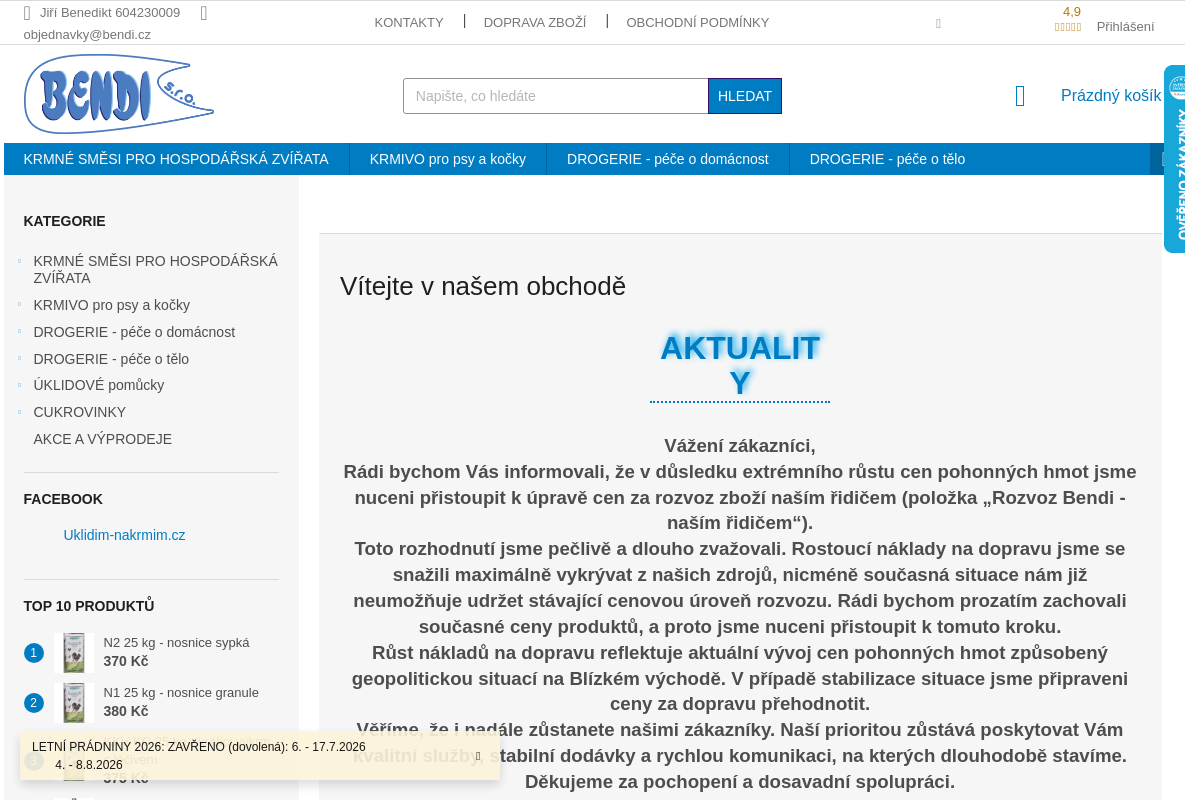Open N1 25 kg nosnice granule thumbnail
Image resolution: width=1200 pixels, height=800 pixels.
(74, 702)
